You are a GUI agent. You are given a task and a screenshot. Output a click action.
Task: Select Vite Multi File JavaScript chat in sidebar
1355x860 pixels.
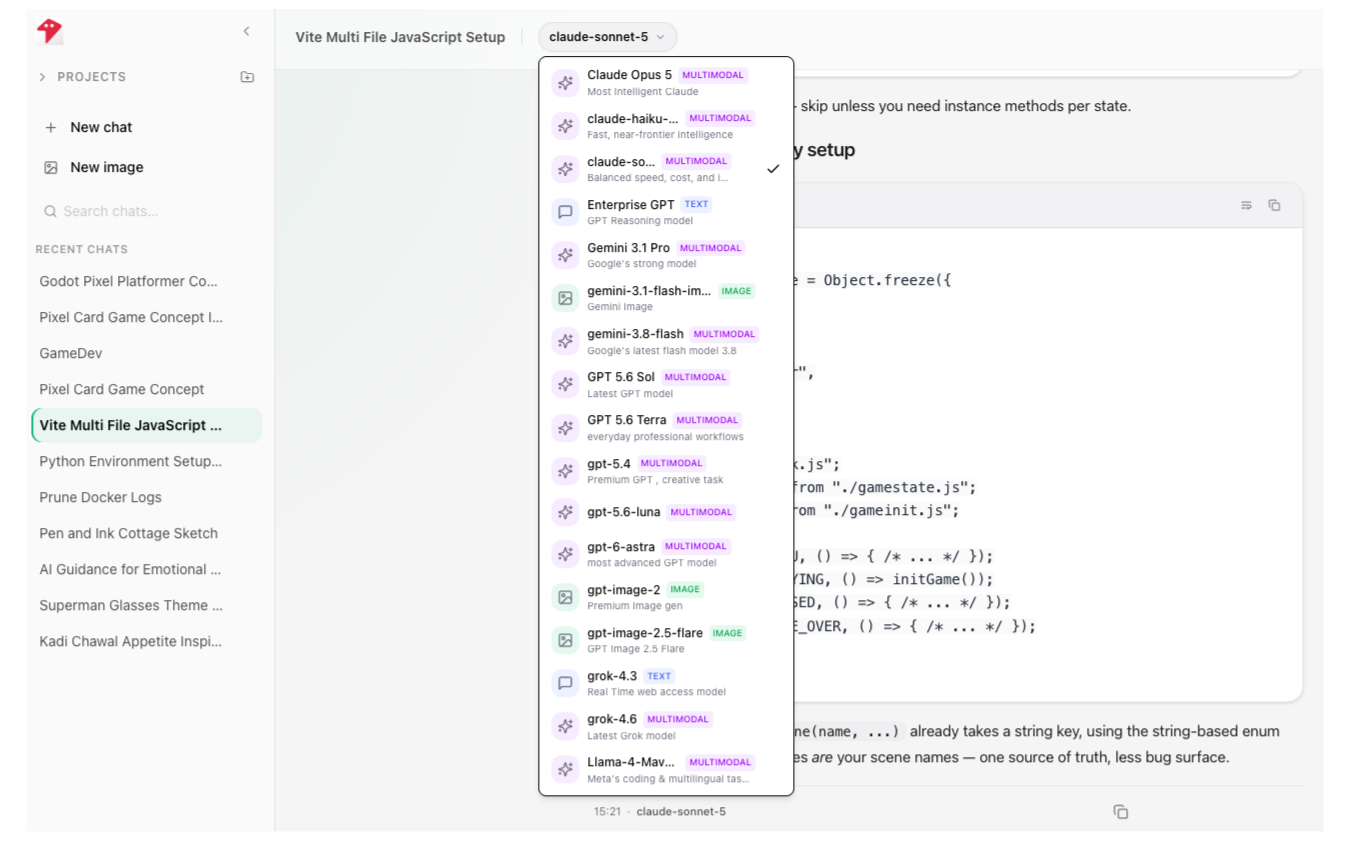pyautogui.click(x=146, y=425)
